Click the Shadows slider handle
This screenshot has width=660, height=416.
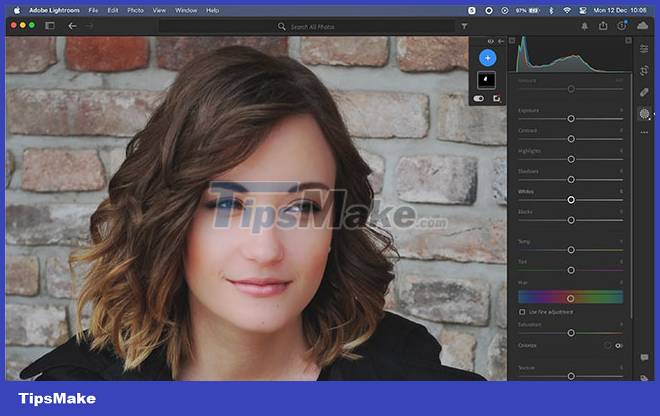click(571, 180)
